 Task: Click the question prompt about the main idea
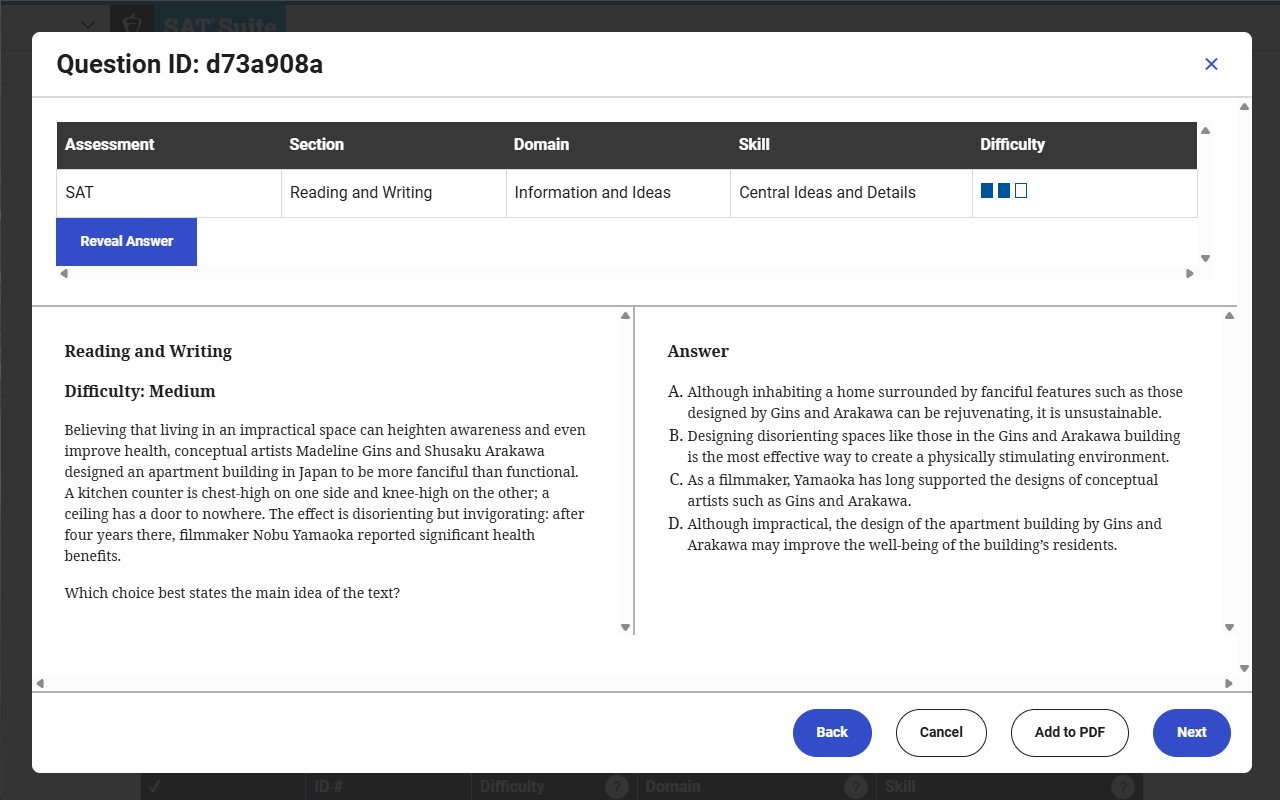[x=232, y=593]
